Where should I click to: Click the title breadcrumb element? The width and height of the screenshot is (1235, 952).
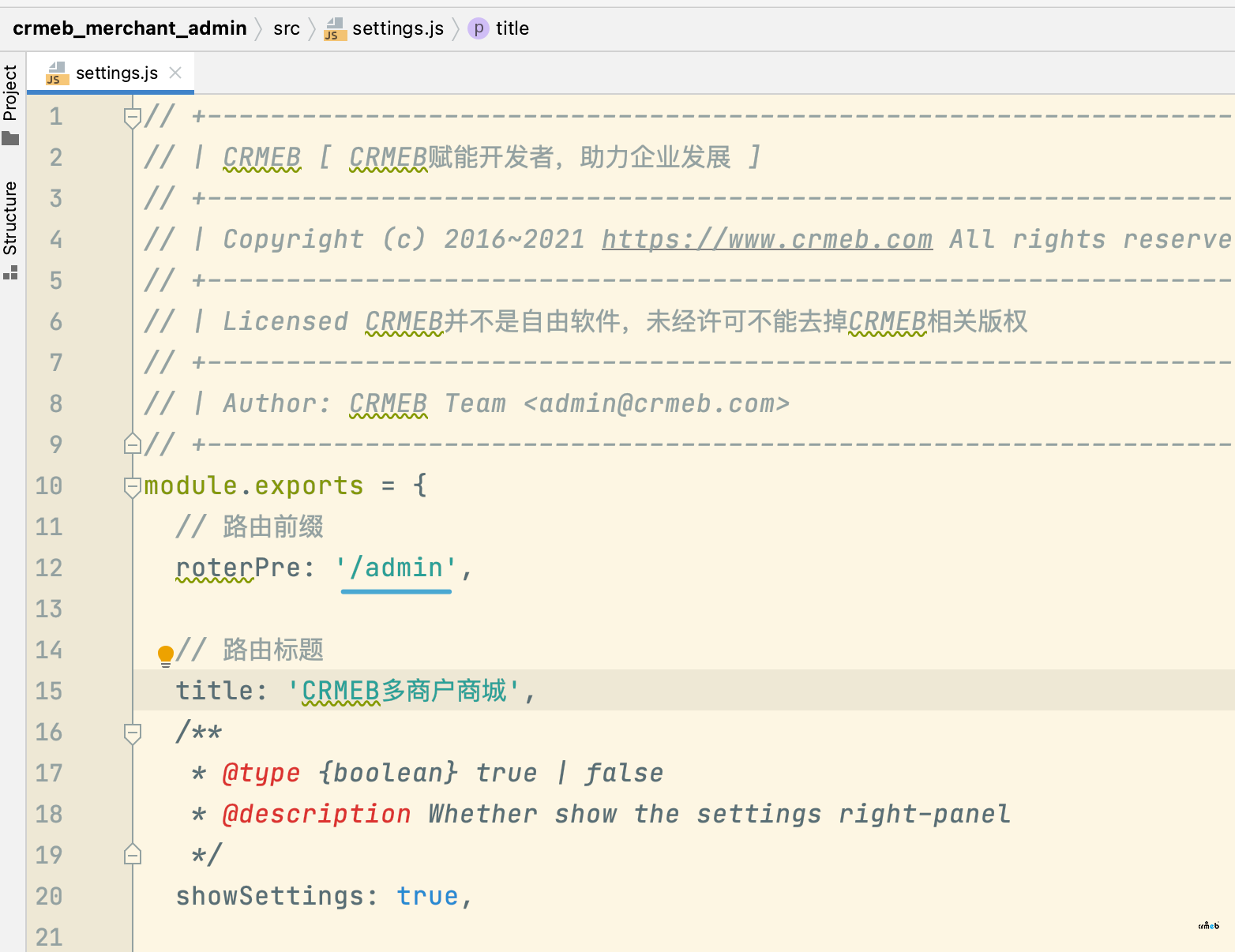[x=512, y=28]
